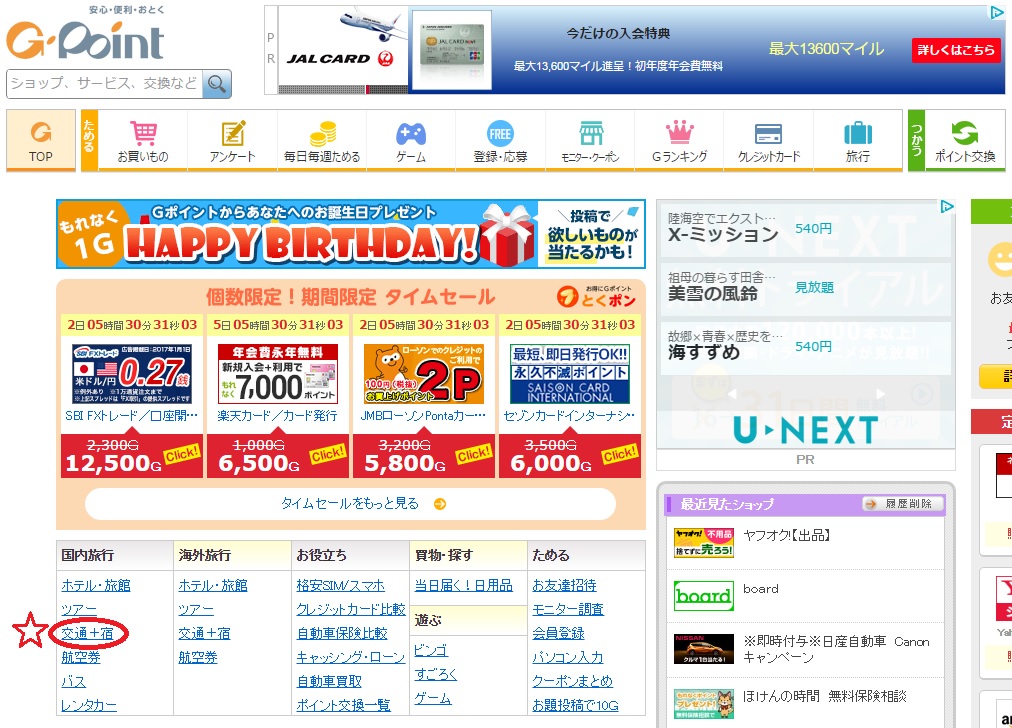This screenshot has width=1012, height=728.
Task: Open the モニター・クーポン shop menu
Action: coord(590,141)
